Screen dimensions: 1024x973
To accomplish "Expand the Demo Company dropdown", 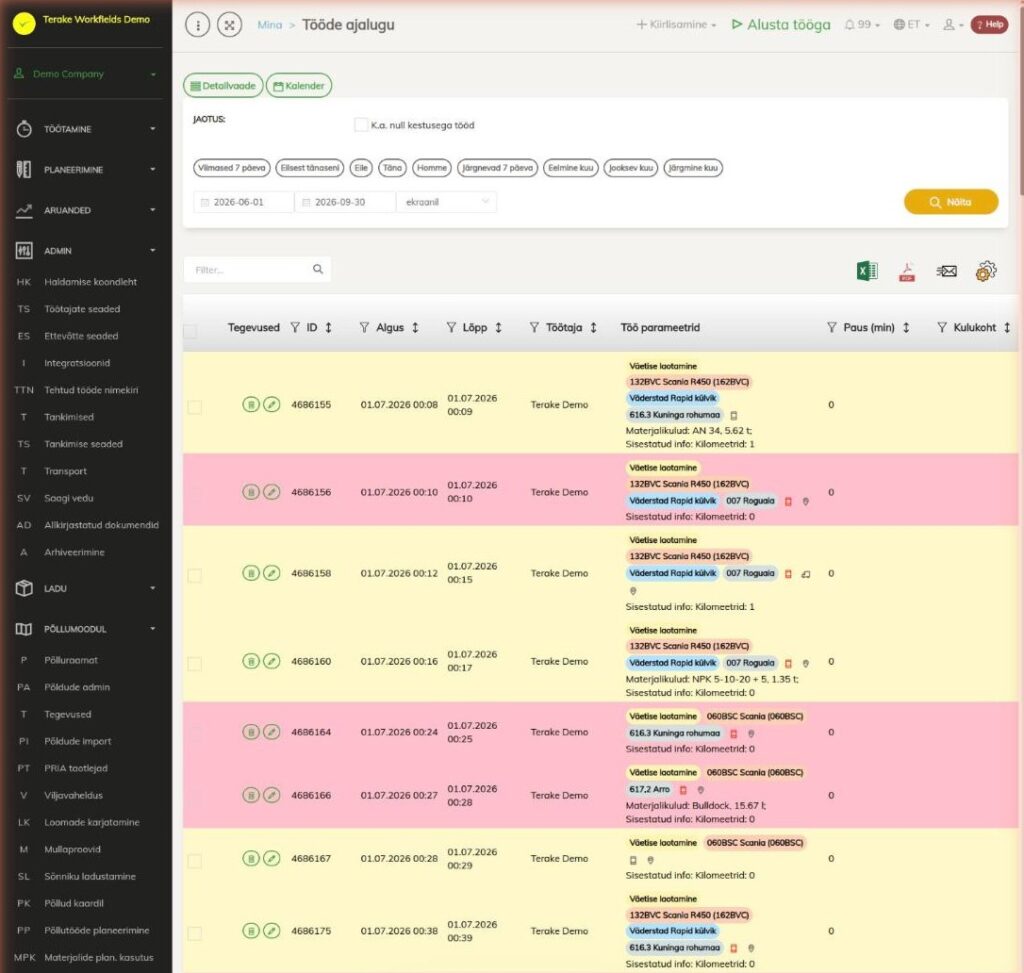I will tap(86, 74).
